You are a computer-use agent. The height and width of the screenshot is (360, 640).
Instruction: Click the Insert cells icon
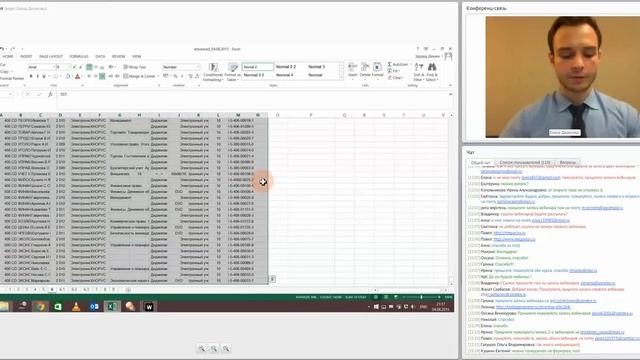353,67
